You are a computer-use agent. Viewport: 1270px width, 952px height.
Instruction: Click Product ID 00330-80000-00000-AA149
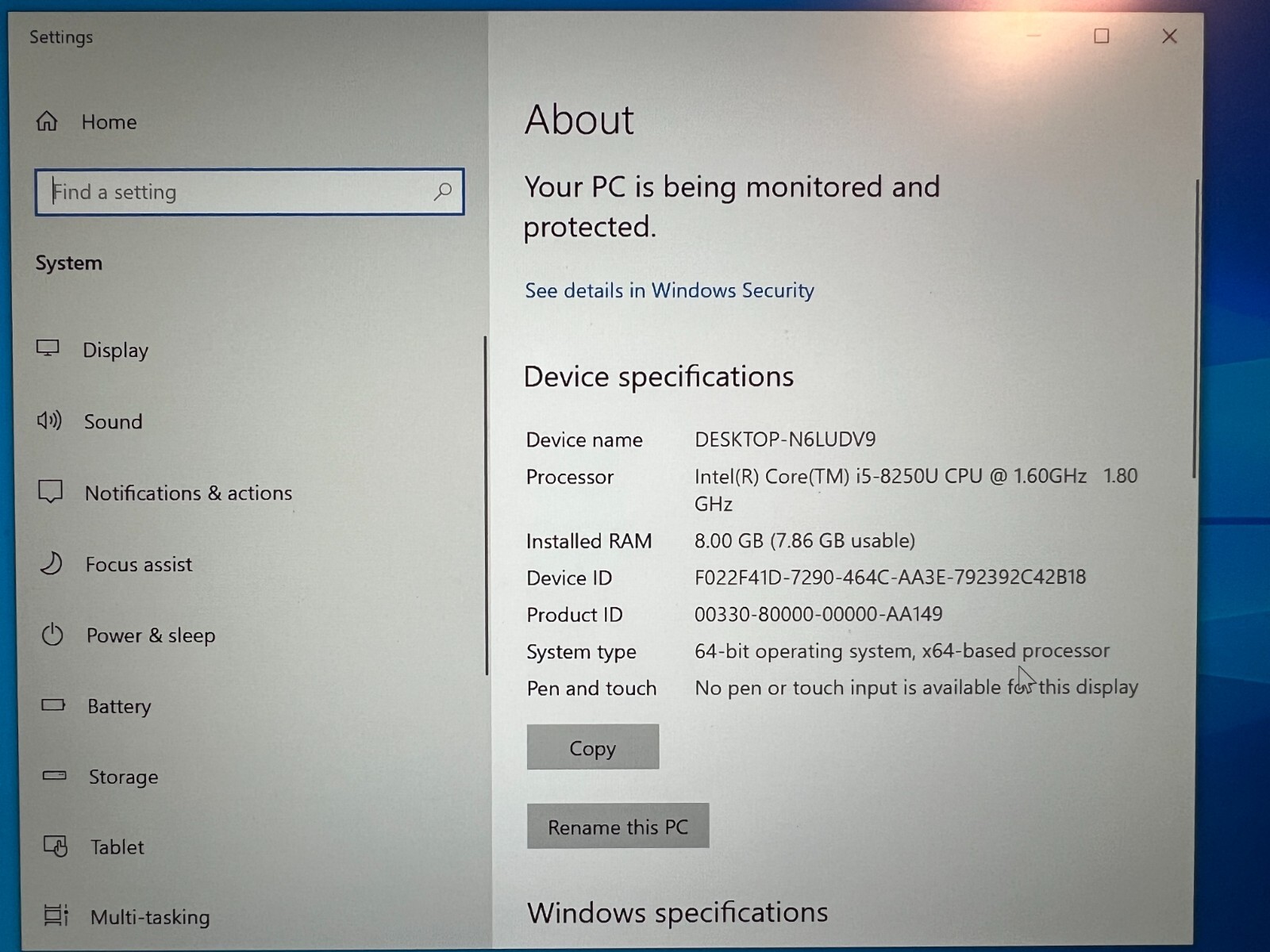[x=818, y=614]
